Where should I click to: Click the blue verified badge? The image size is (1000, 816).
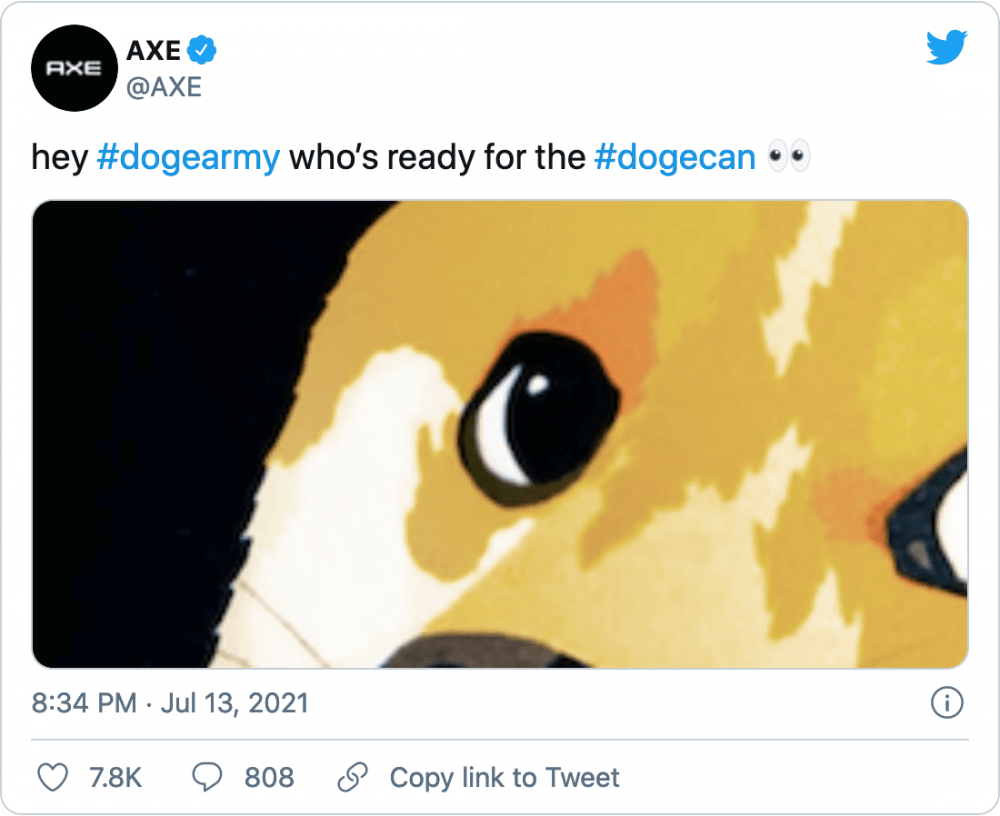[x=202, y=50]
